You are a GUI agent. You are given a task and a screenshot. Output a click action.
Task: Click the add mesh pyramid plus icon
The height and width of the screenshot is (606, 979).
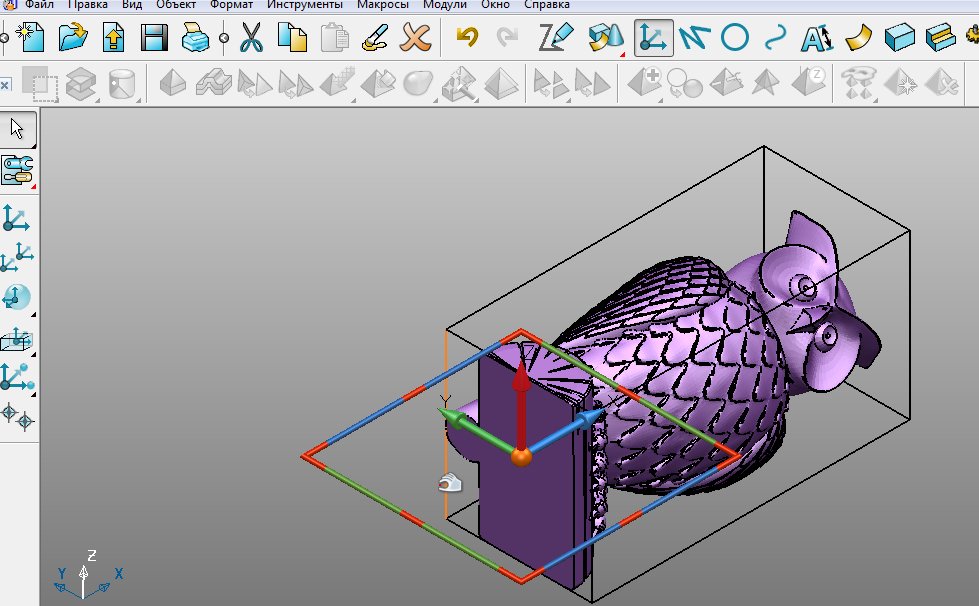click(645, 83)
